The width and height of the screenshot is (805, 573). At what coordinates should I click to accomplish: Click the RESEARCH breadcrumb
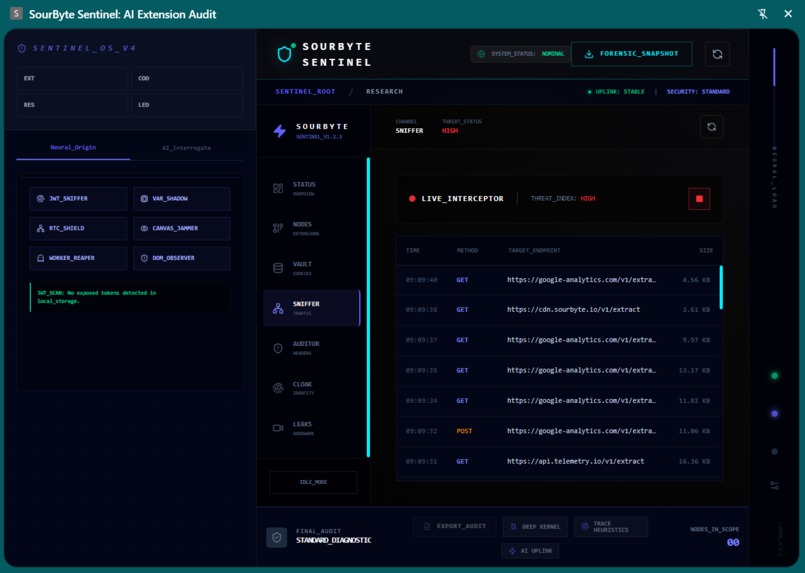pos(385,92)
